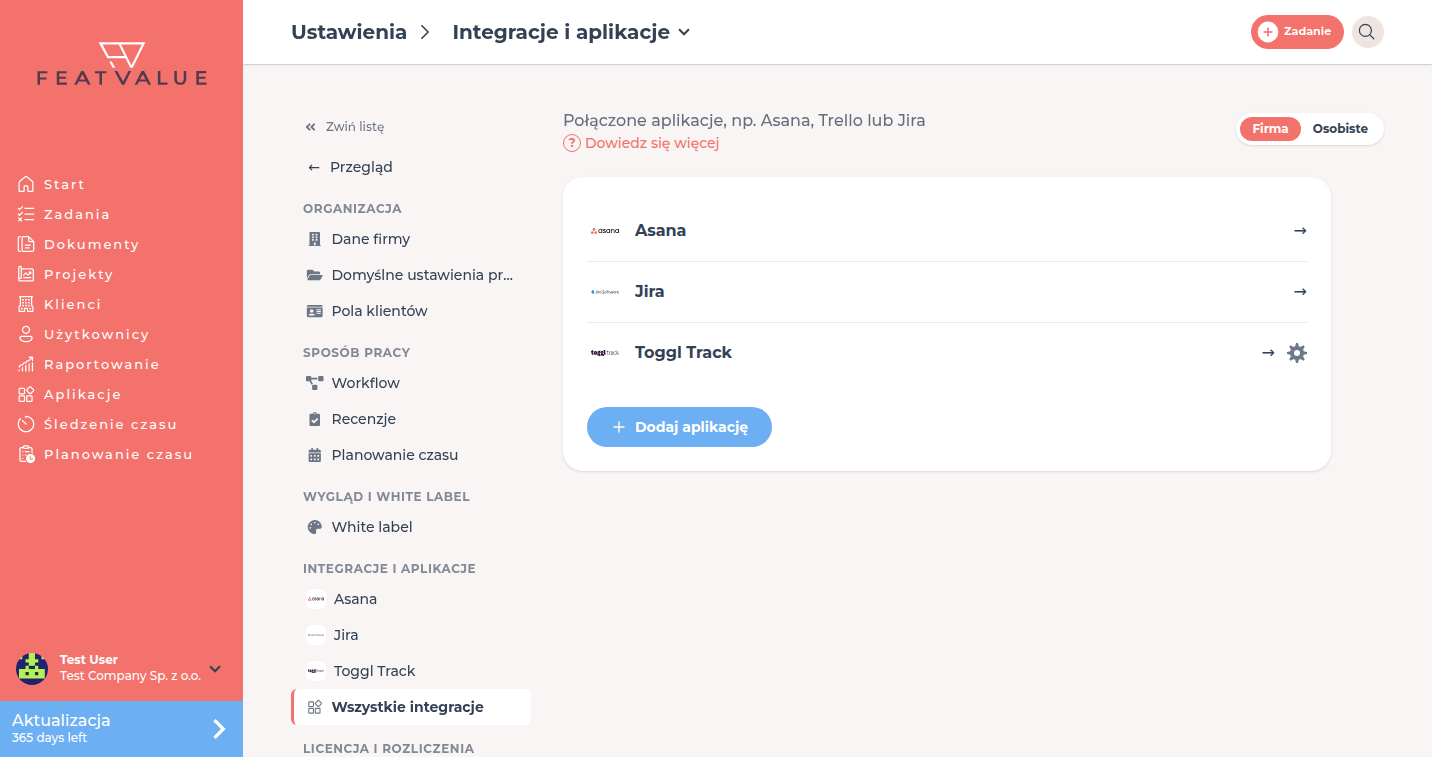The height and width of the screenshot is (757, 1432).
Task: Open the search magnifier icon
Action: tap(1367, 32)
